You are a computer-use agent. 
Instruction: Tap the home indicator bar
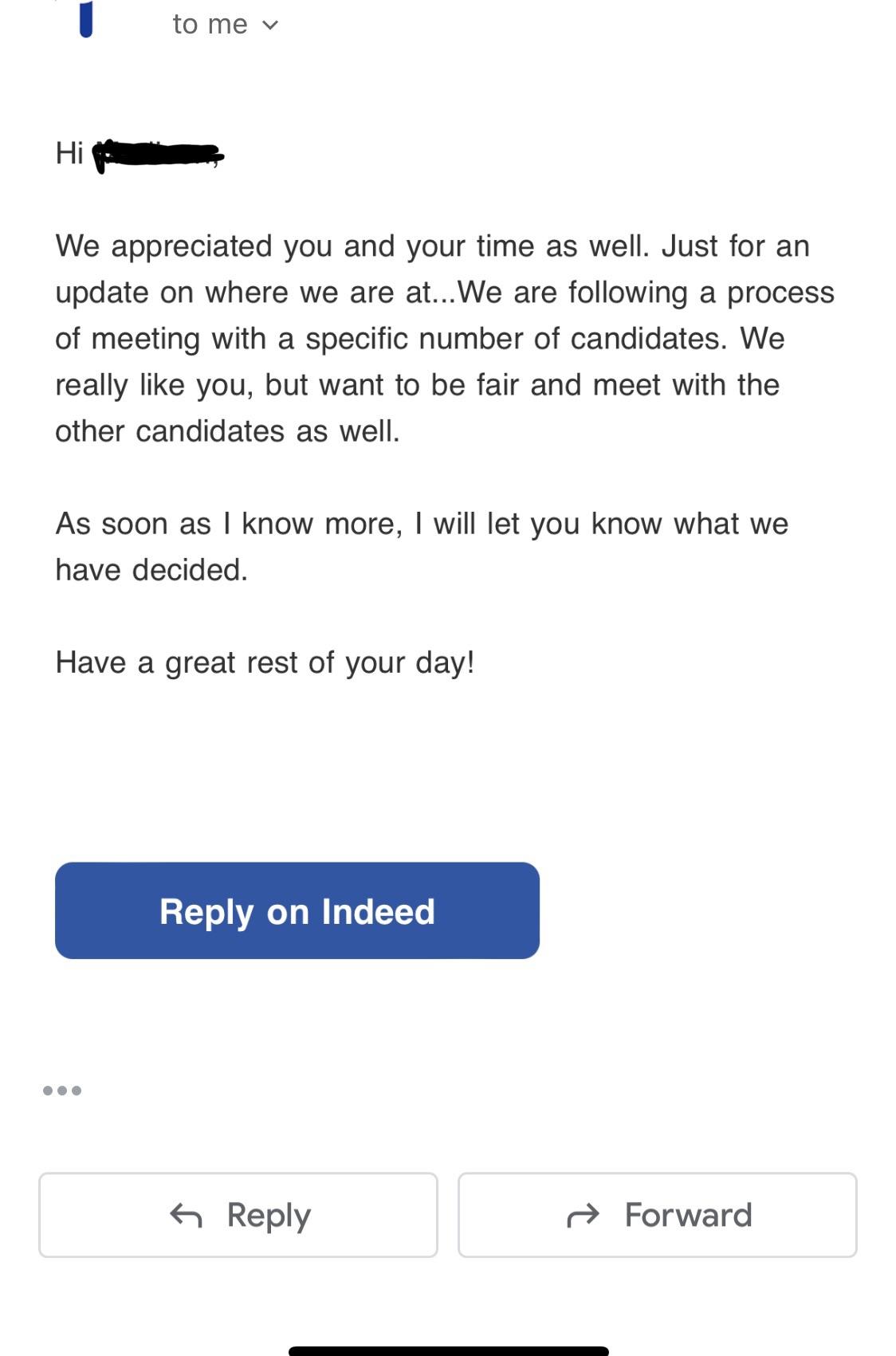[x=449, y=1350]
